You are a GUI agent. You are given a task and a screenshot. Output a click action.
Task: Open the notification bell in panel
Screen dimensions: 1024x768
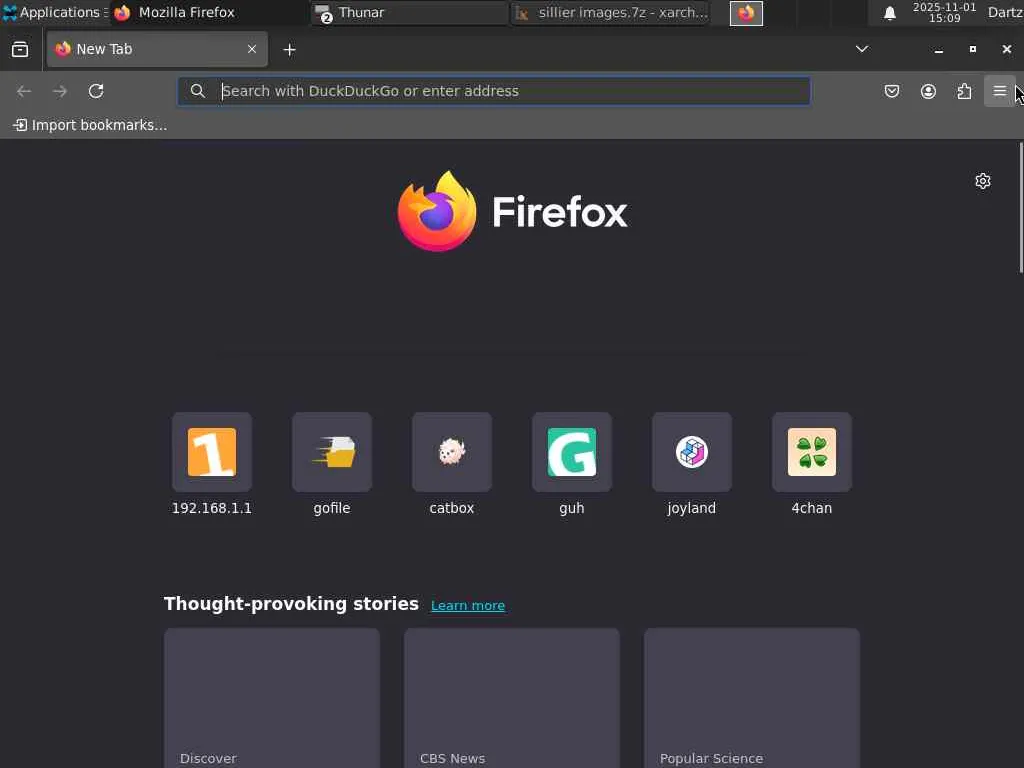pyautogui.click(x=889, y=13)
